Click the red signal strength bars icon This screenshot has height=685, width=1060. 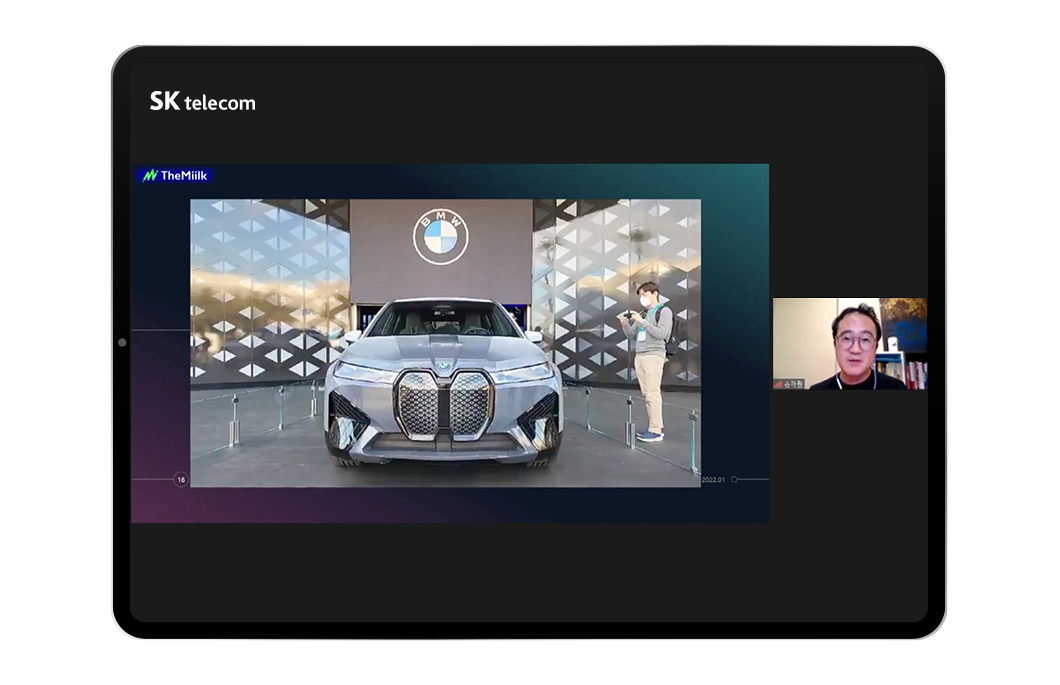[779, 383]
